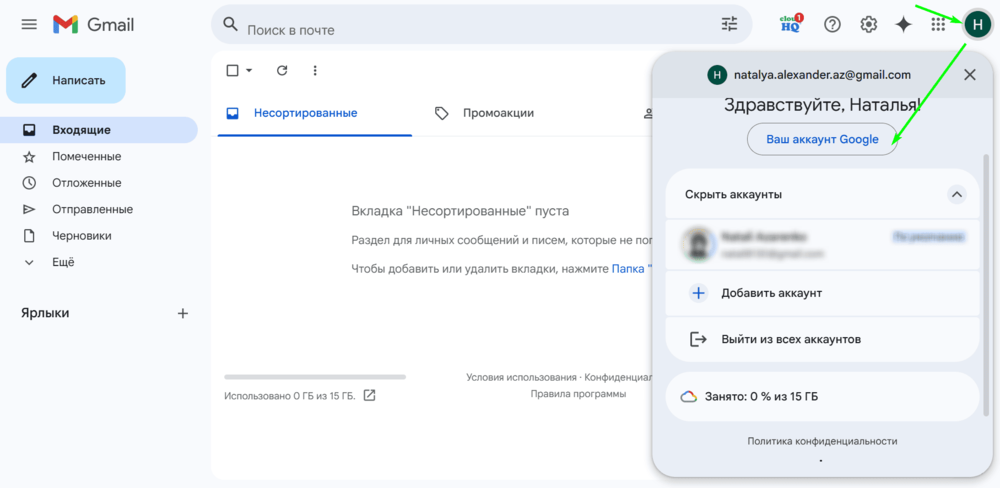This screenshot has height=488, width=1000.
Task: Open the Help question mark icon
Action: click(x=832, y=24)
